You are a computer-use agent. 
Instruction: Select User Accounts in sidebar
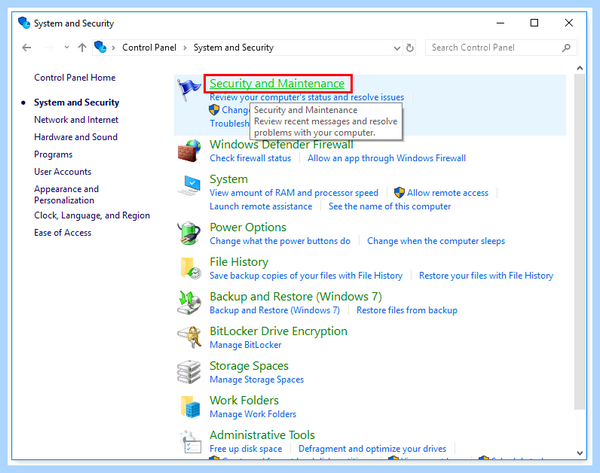[x=63, y=172]
